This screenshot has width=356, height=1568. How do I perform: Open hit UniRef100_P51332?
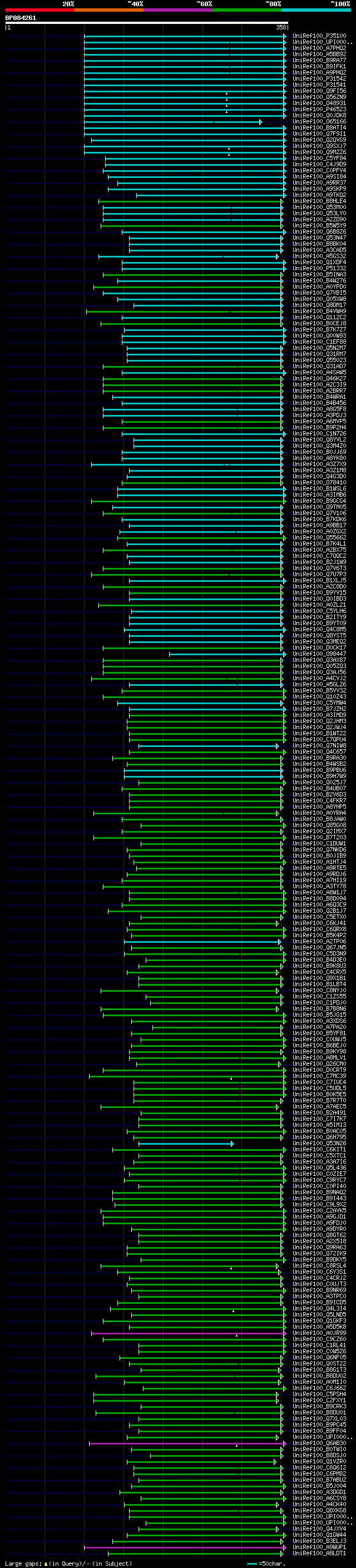pyautogui.click(x=319, y=269)
